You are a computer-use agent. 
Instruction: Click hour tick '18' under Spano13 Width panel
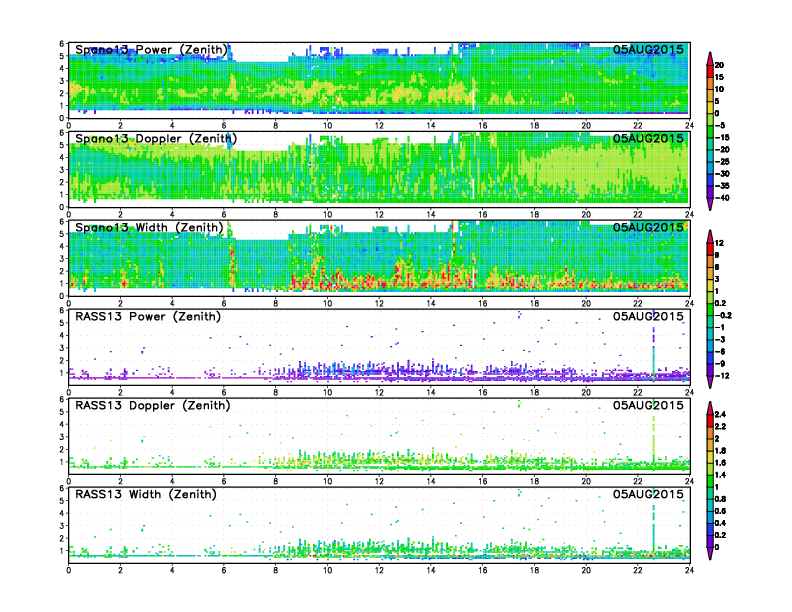click(534, 303)
